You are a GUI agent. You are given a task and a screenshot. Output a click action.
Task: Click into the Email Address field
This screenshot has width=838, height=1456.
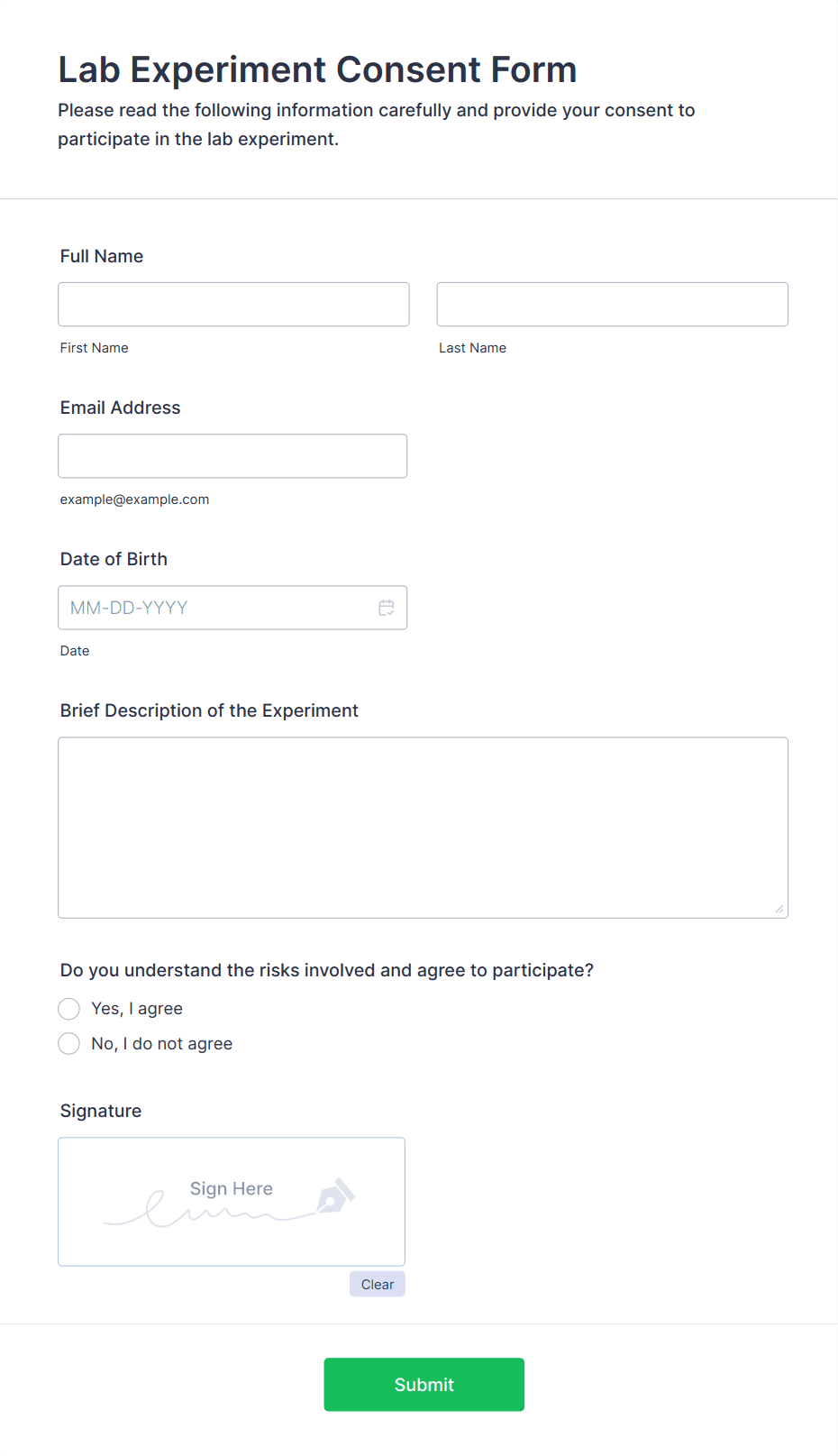[232, 456]
